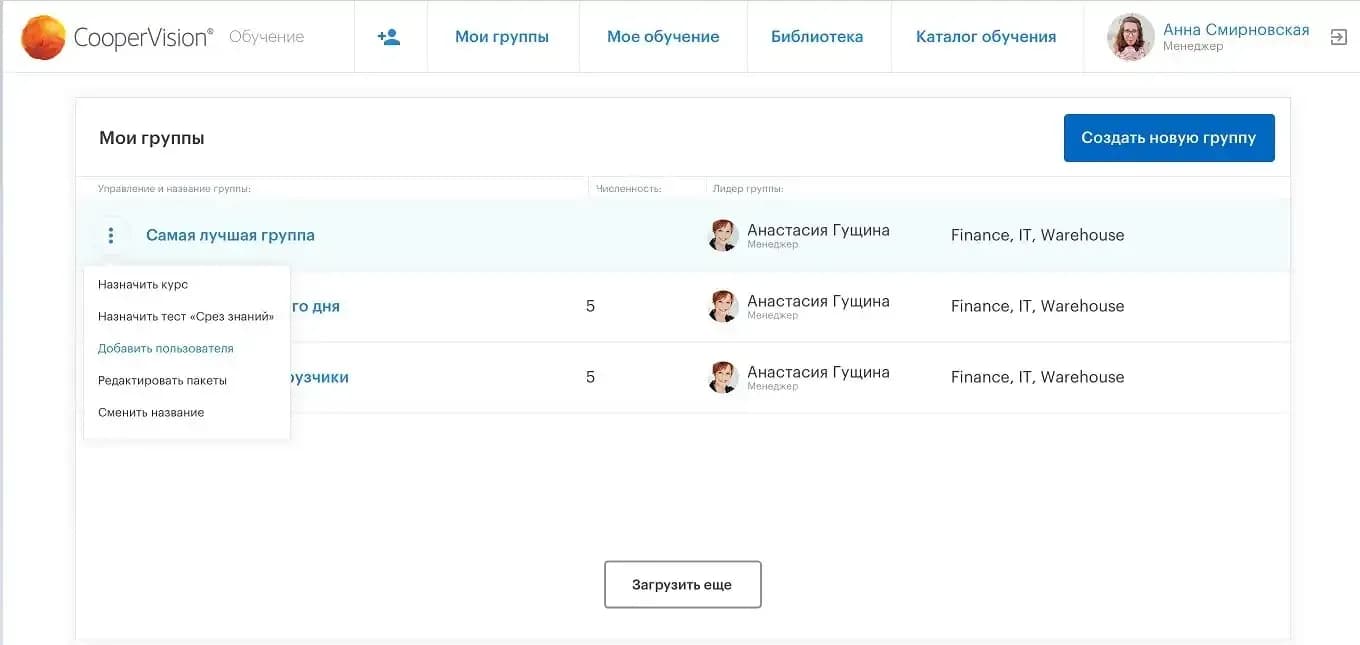Open the Самая лучшая группа link

tap(230, 236)
